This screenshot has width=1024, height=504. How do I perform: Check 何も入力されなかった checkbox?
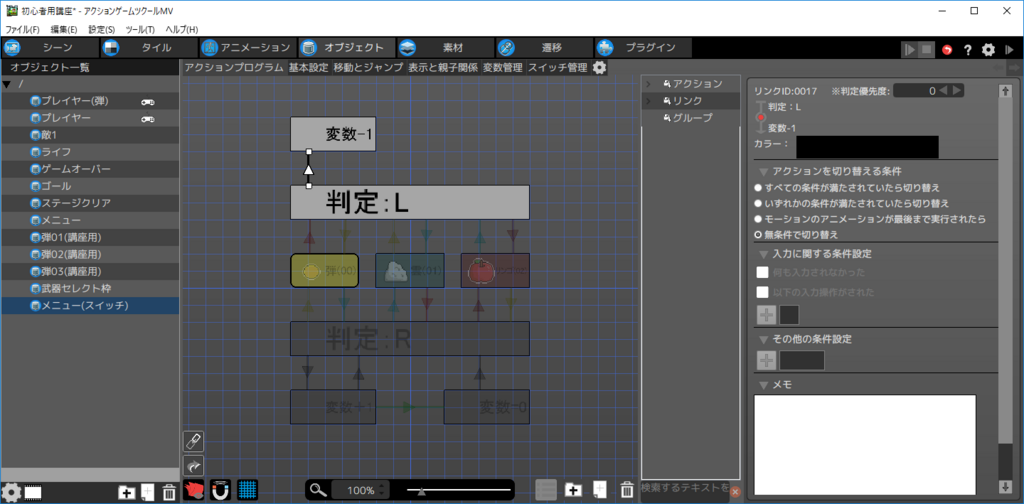[x=762, y=272]
